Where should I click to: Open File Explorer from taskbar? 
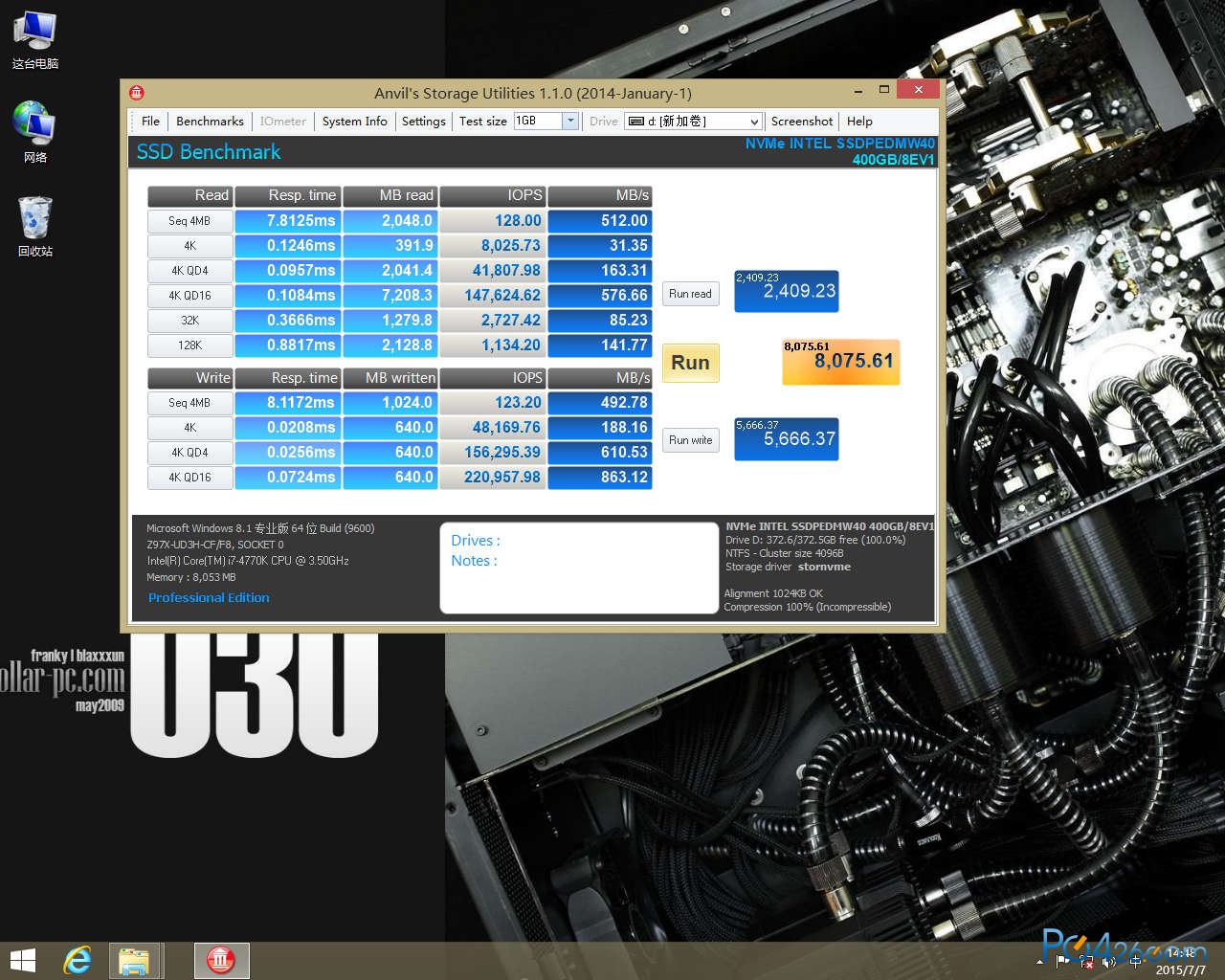[133, 960]
